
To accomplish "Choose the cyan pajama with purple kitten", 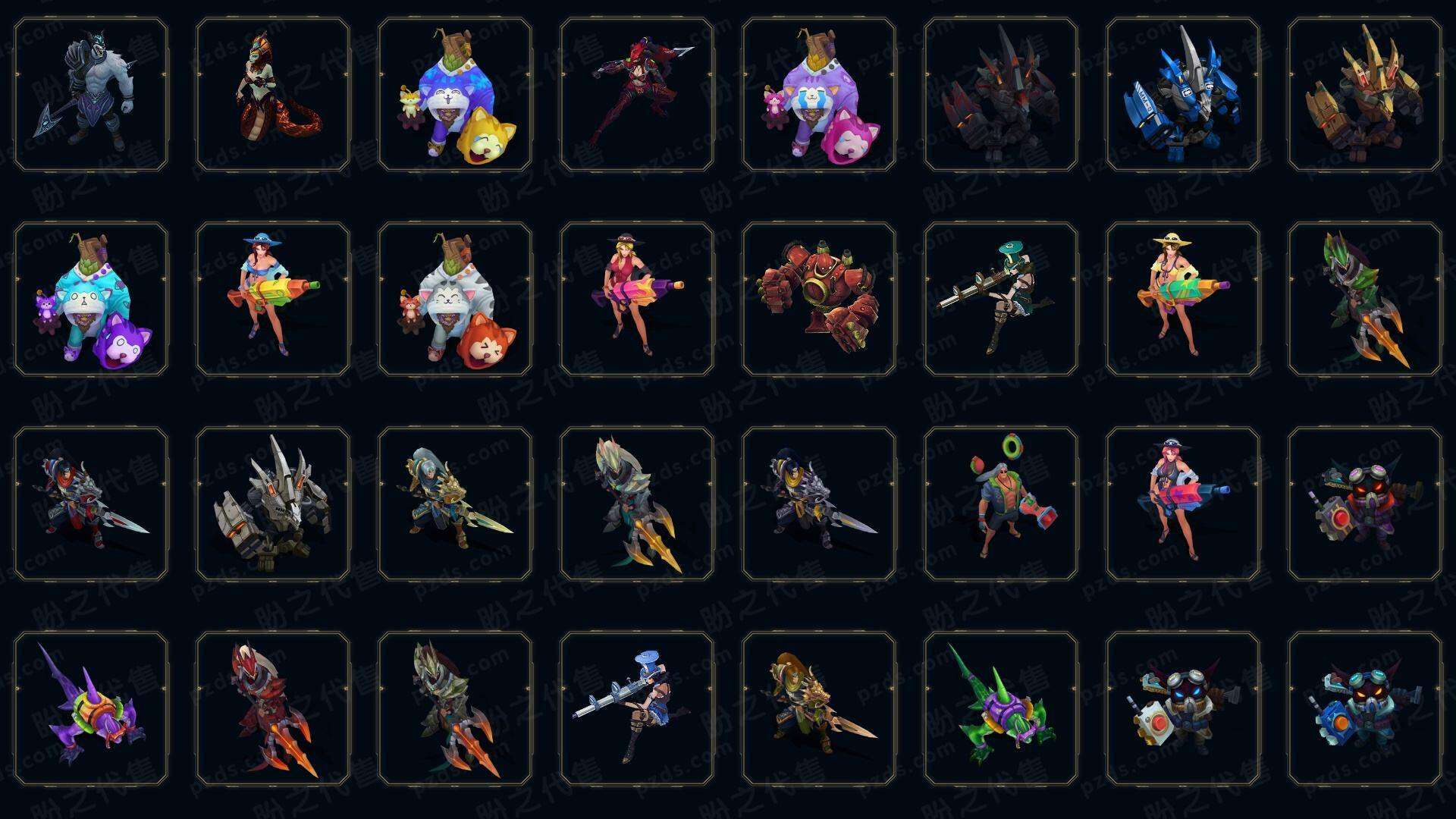I will point(91,299).
